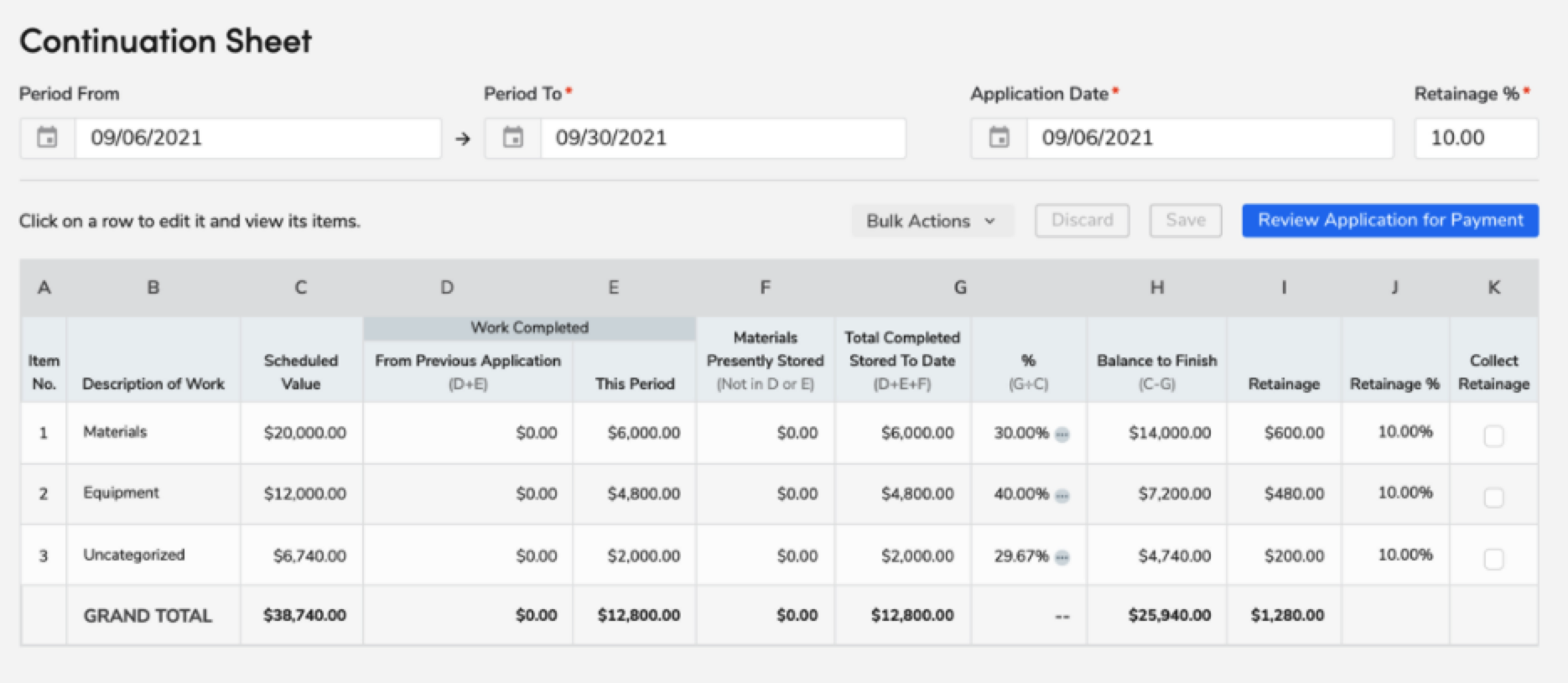The height and width of the screenshot is (683, 1568).
Task: Click the info dots beside 30.00%
Action: click(x=1062, y=434)
